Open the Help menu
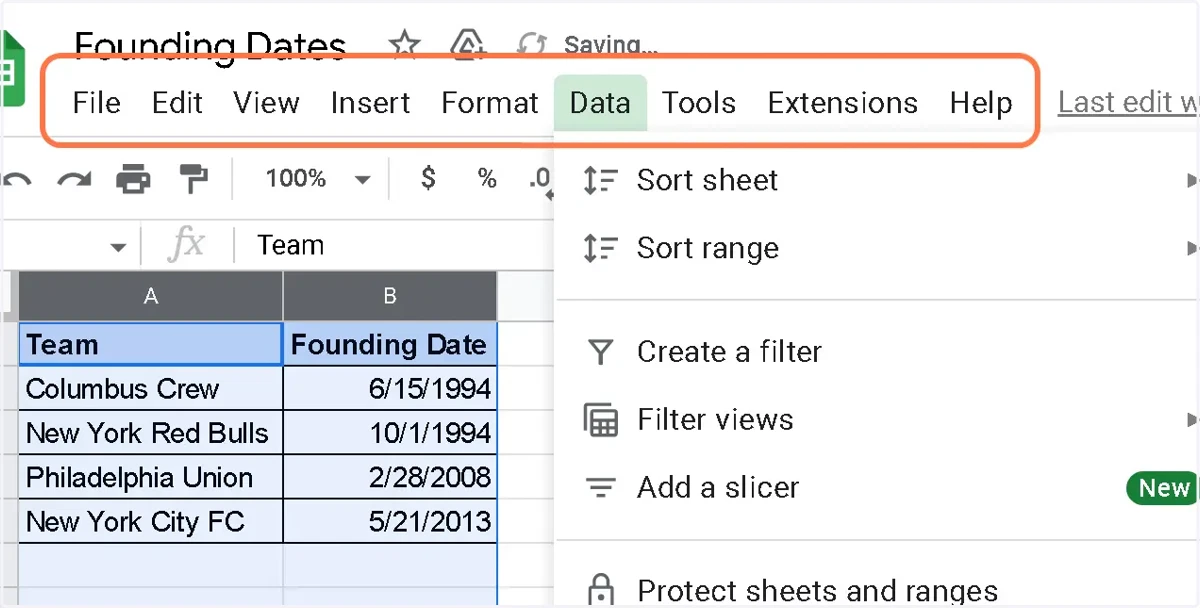The image size is (1200, 608). pos(981,103)
